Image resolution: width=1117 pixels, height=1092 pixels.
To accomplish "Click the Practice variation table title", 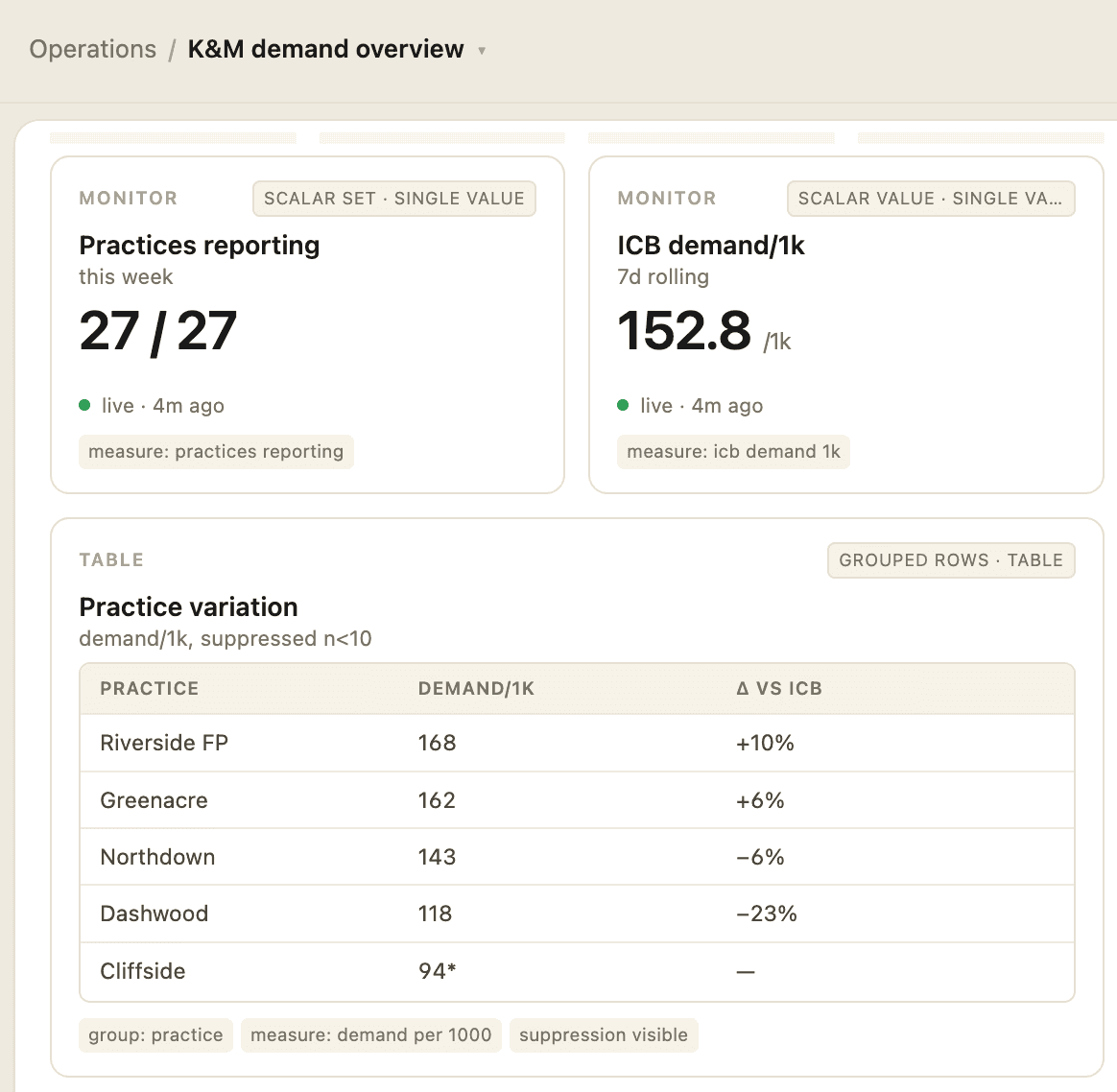I will tap(189, 606).
